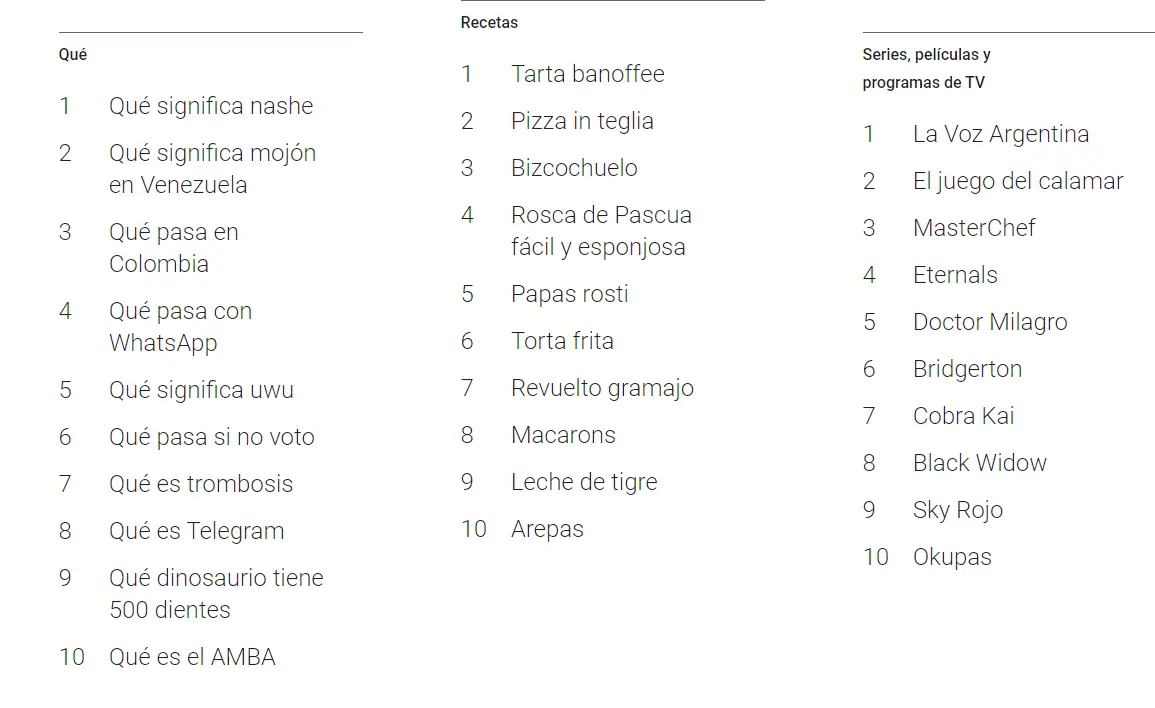The image size is (1155, 708).
Task: Open 'Arepas' recipe item
Action: (547, 529)
